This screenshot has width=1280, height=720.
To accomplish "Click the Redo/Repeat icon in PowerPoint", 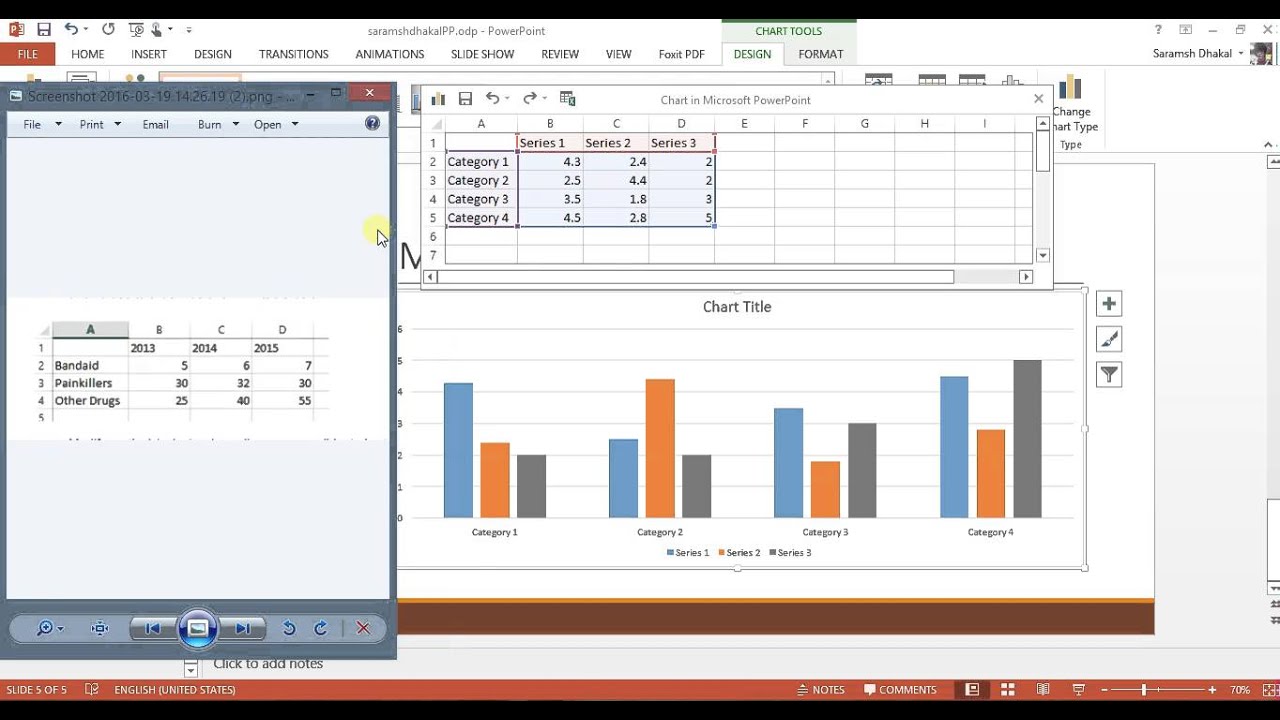I will click(x=108, y=30).
